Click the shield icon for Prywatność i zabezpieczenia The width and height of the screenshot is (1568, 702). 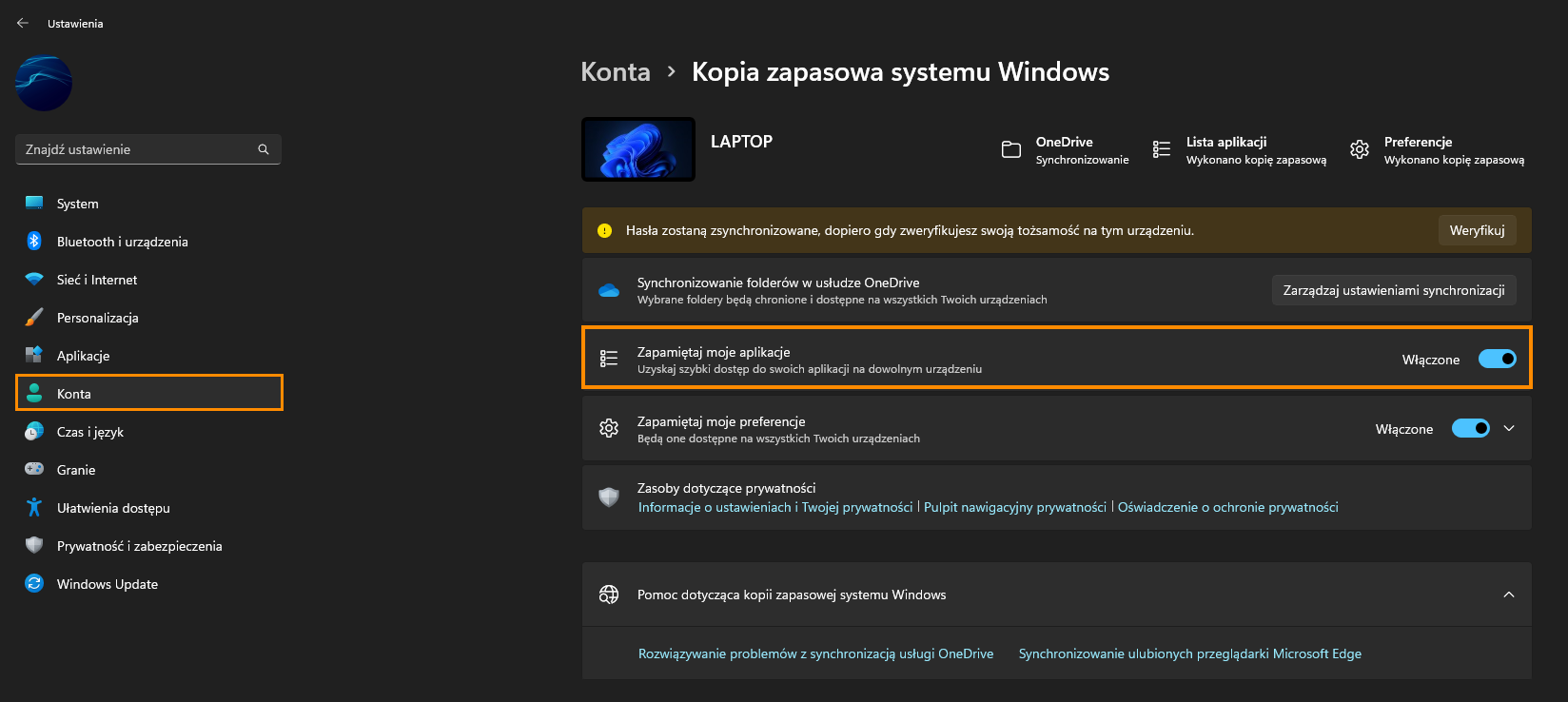click(34, 545)
